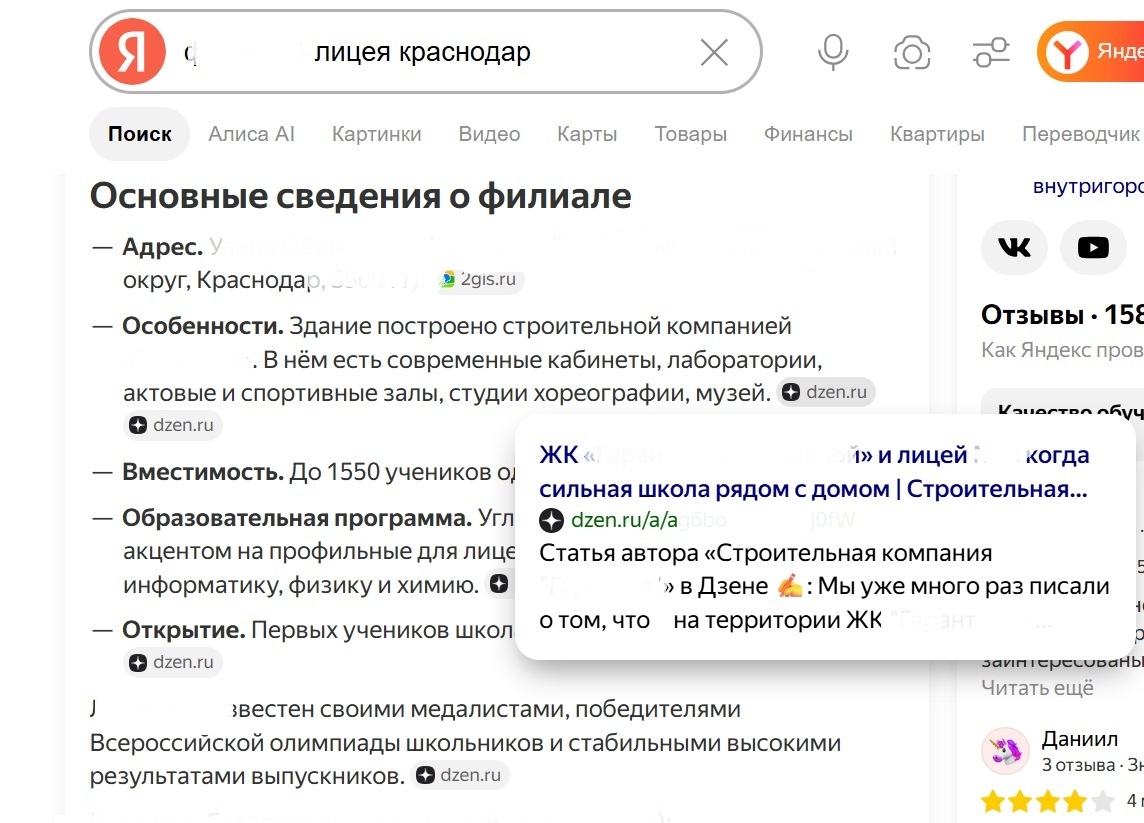Image resolution: width=1144 pixels, height=823 pixels.
Task: Open the dzen.ru chip after результатами выпускников
Action: (460, 775)
